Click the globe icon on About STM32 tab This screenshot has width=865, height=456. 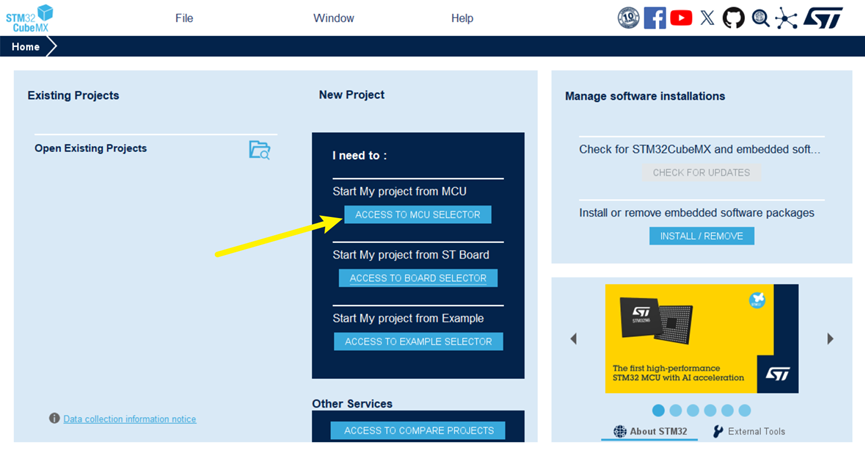(x=620, y=431)
